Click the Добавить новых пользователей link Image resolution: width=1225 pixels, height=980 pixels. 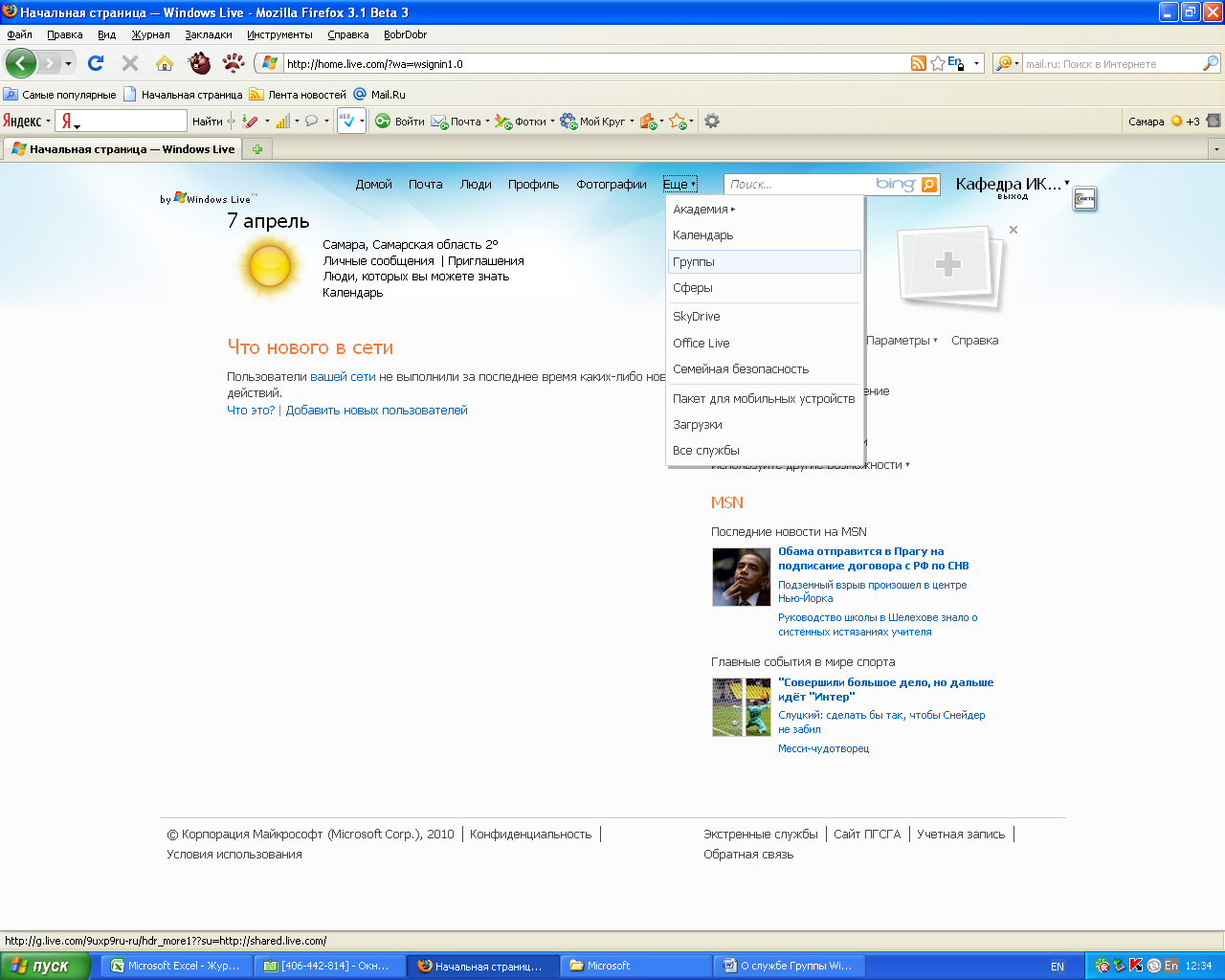pos(376,411)
